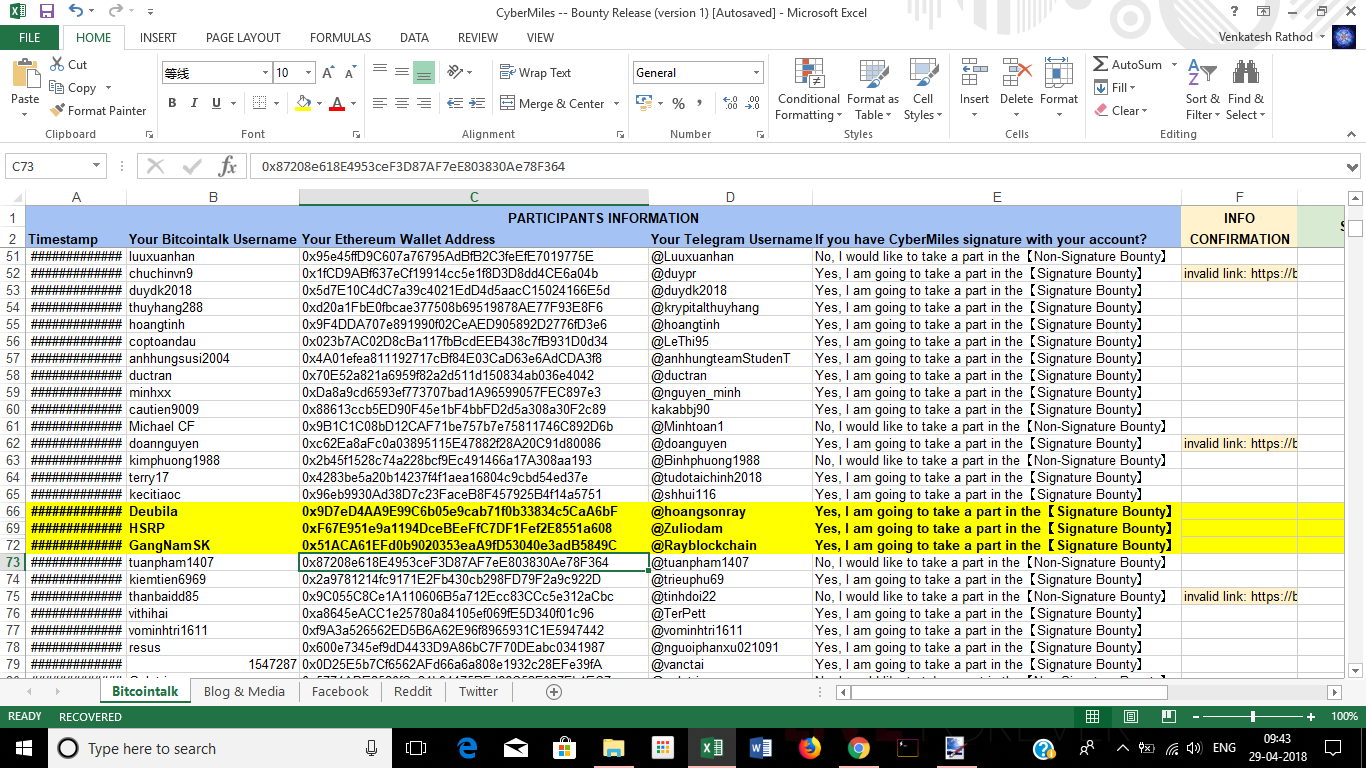Click the Delete cells icon

point(1016,72)
